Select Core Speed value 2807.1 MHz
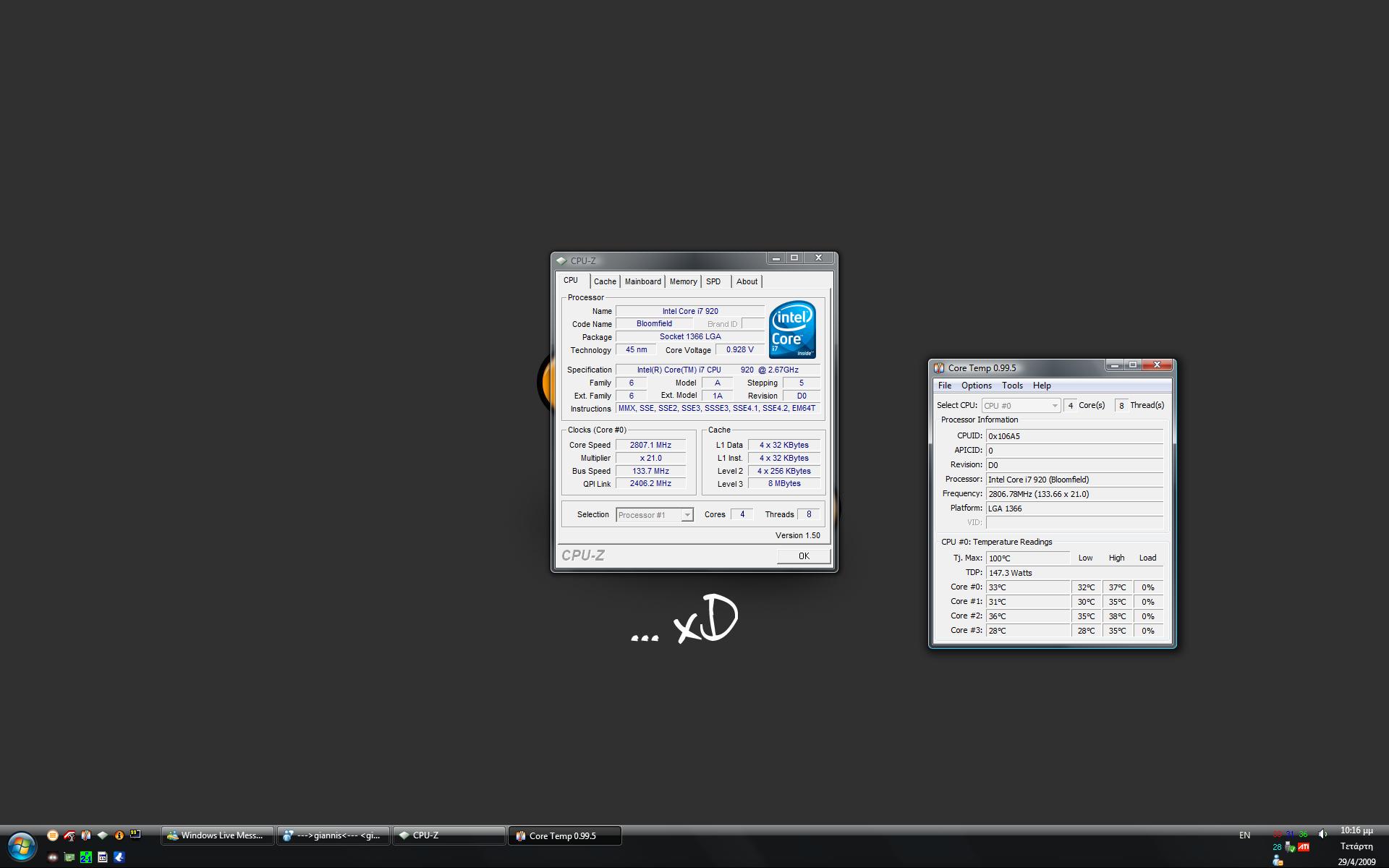 (650, 445)
